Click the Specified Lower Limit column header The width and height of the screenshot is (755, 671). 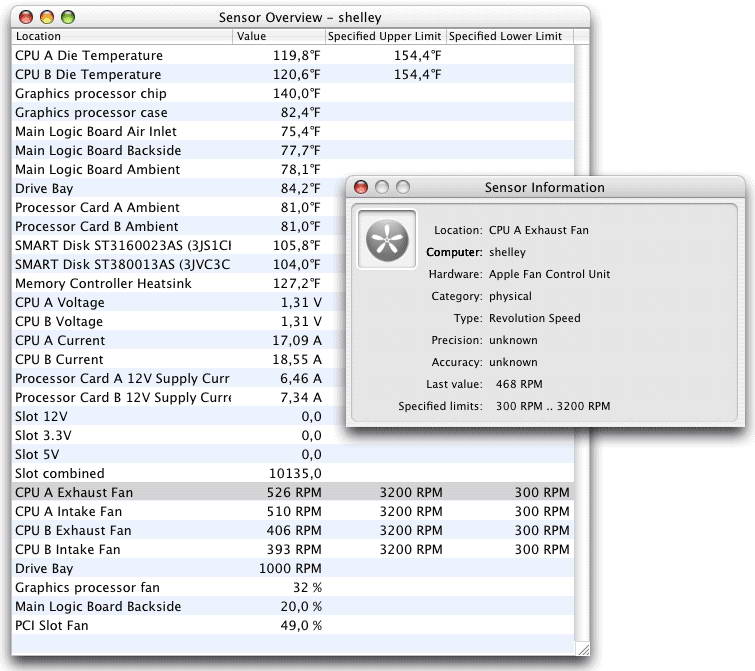(x=505, y=36)
